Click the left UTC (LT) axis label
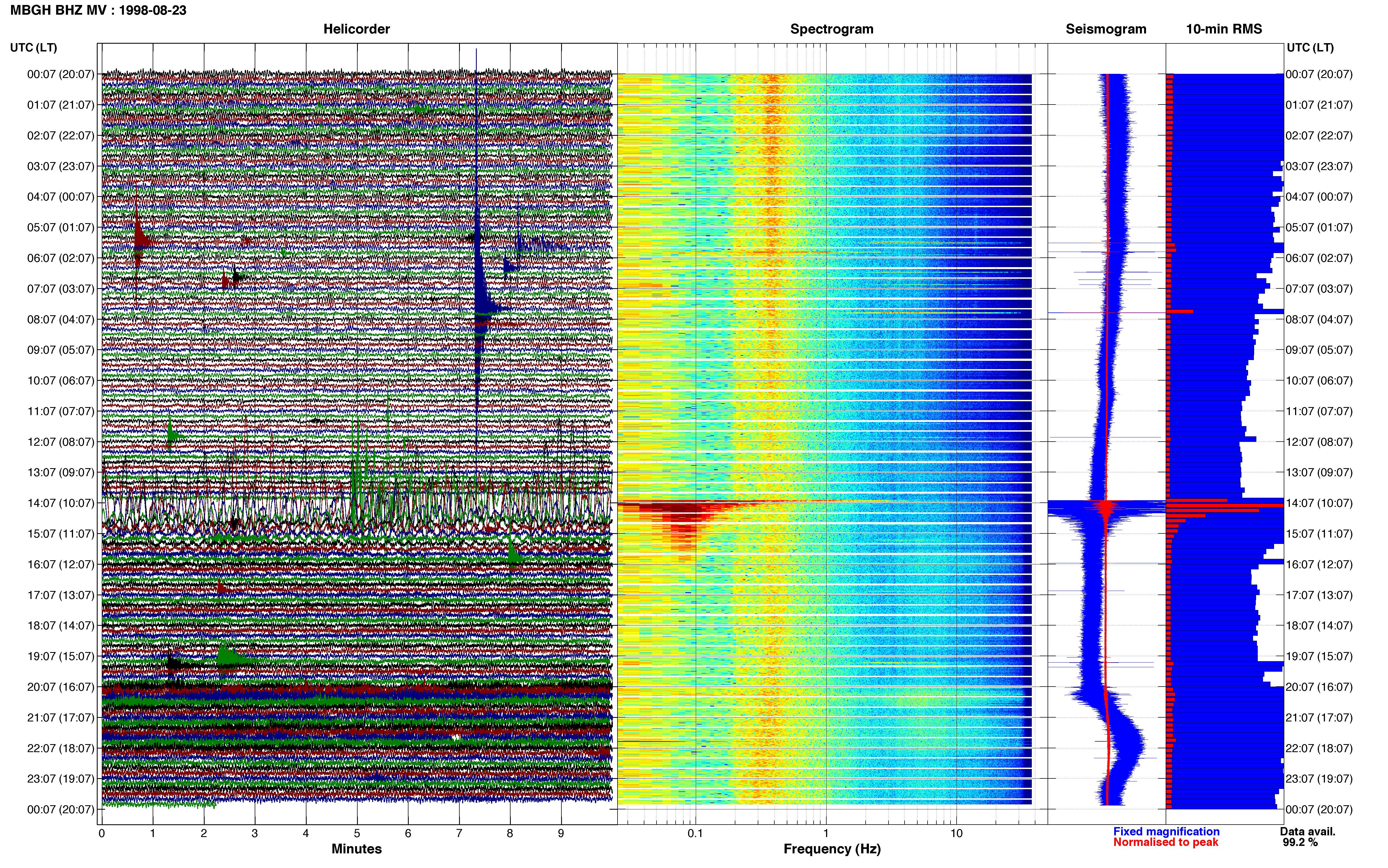The height and width of the screenshot is (868, 1388). tap(33, 48)
